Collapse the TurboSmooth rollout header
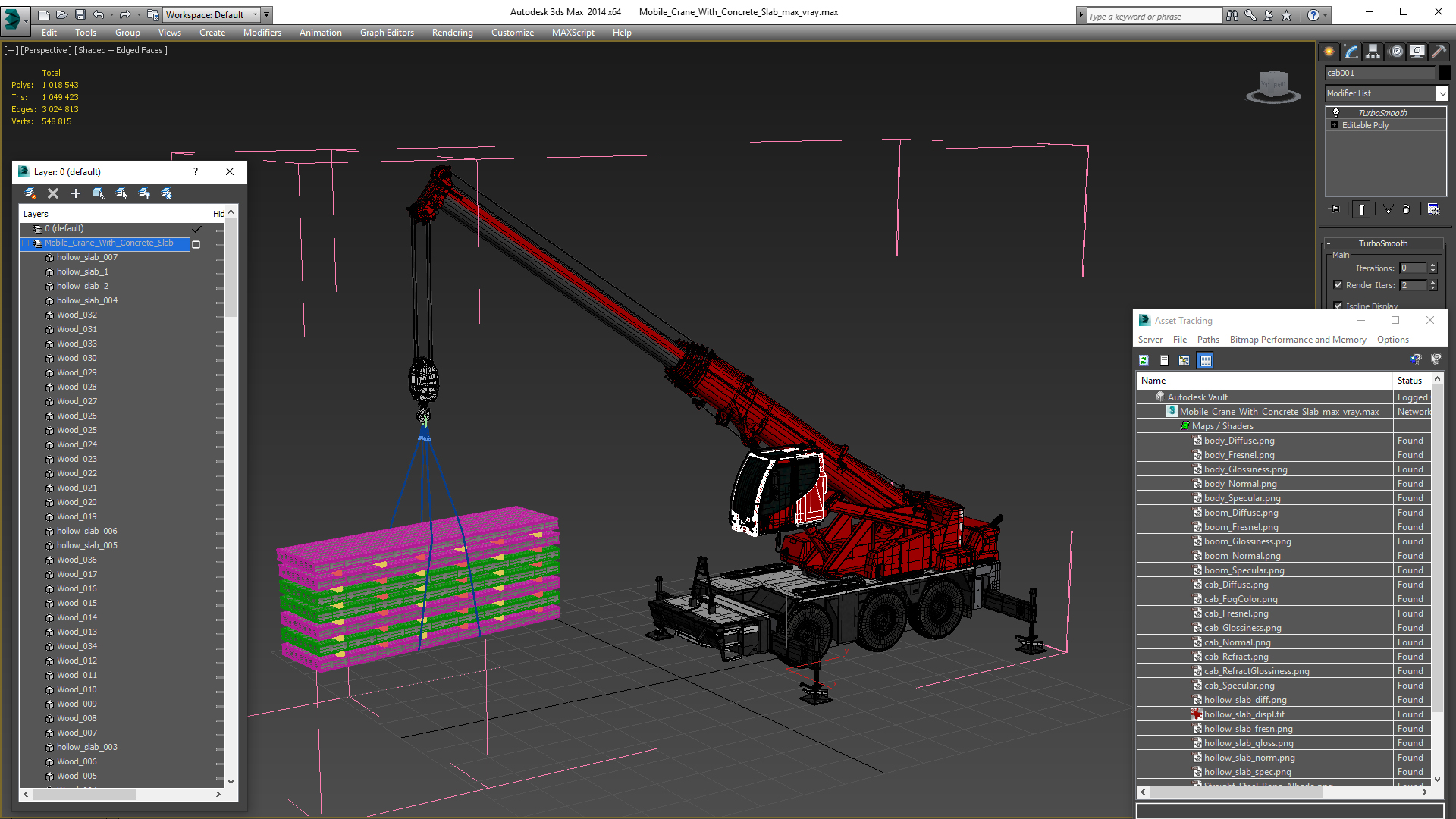The image size is (1456, 819). (x=1382, y=243)
